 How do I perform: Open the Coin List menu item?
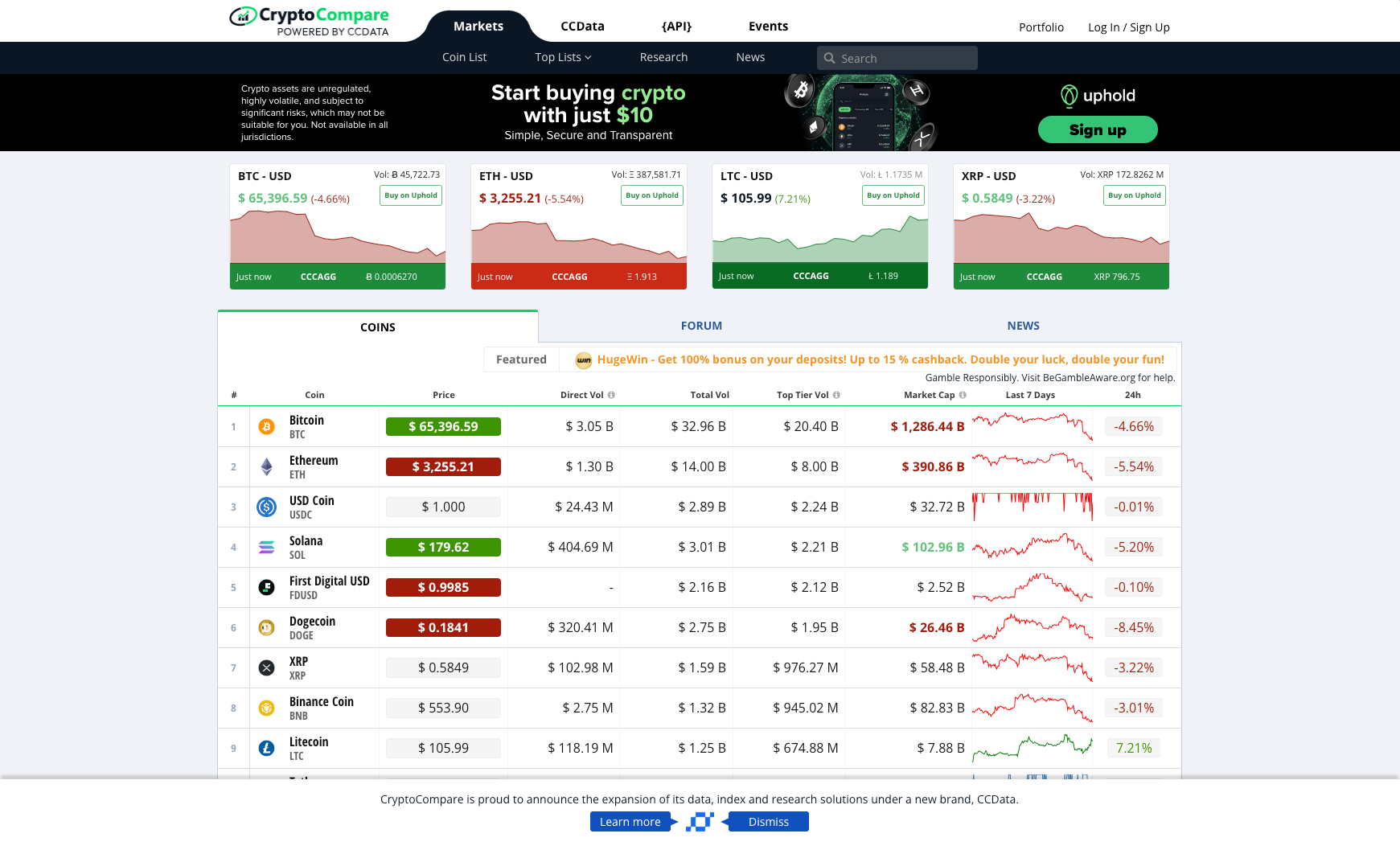click(x=464, y=57)
